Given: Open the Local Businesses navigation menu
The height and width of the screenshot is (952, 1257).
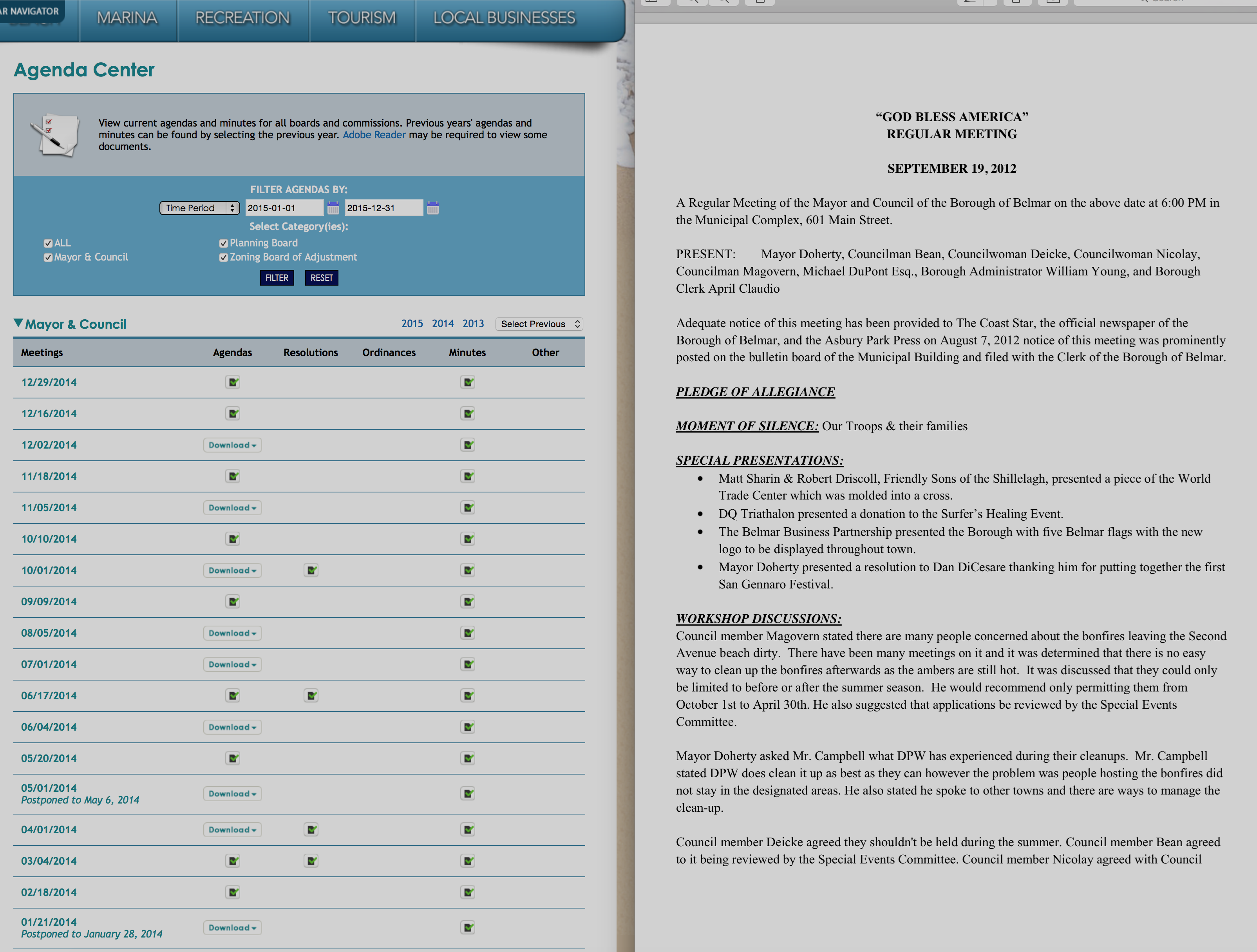Looking at the screenshot, I should click(505, 18).
